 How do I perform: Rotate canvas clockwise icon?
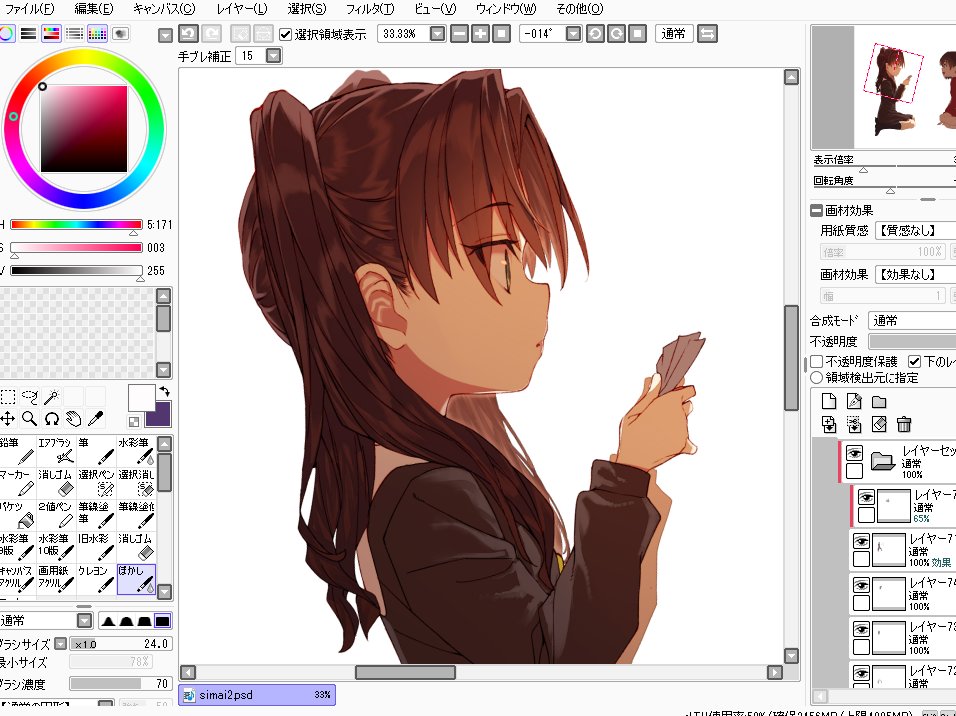[x=616, y=34]
